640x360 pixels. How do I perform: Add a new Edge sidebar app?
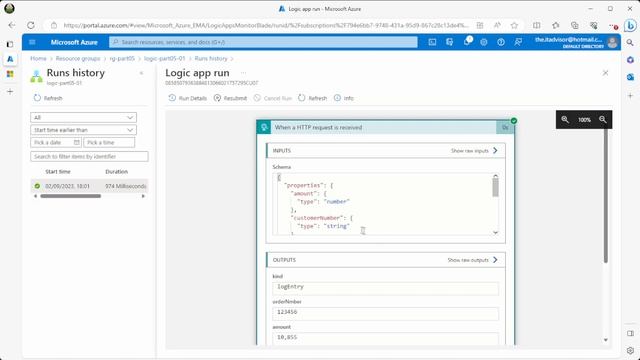coord(630,96)
